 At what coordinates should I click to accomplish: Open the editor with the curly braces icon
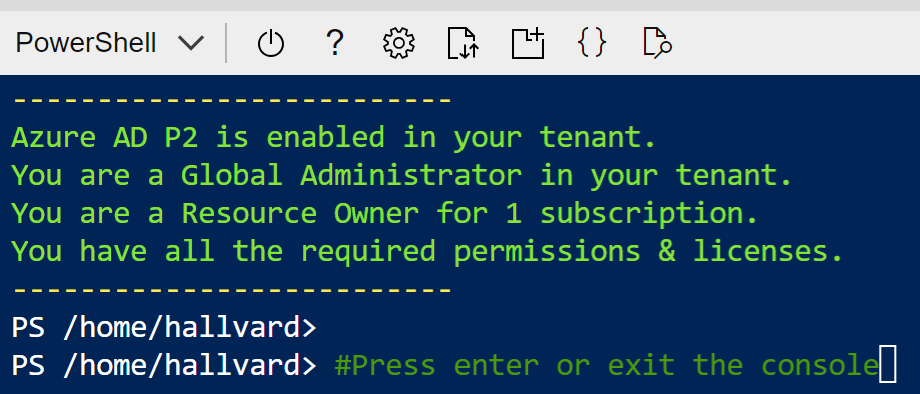pyautogui.click(x=592, y=44)
